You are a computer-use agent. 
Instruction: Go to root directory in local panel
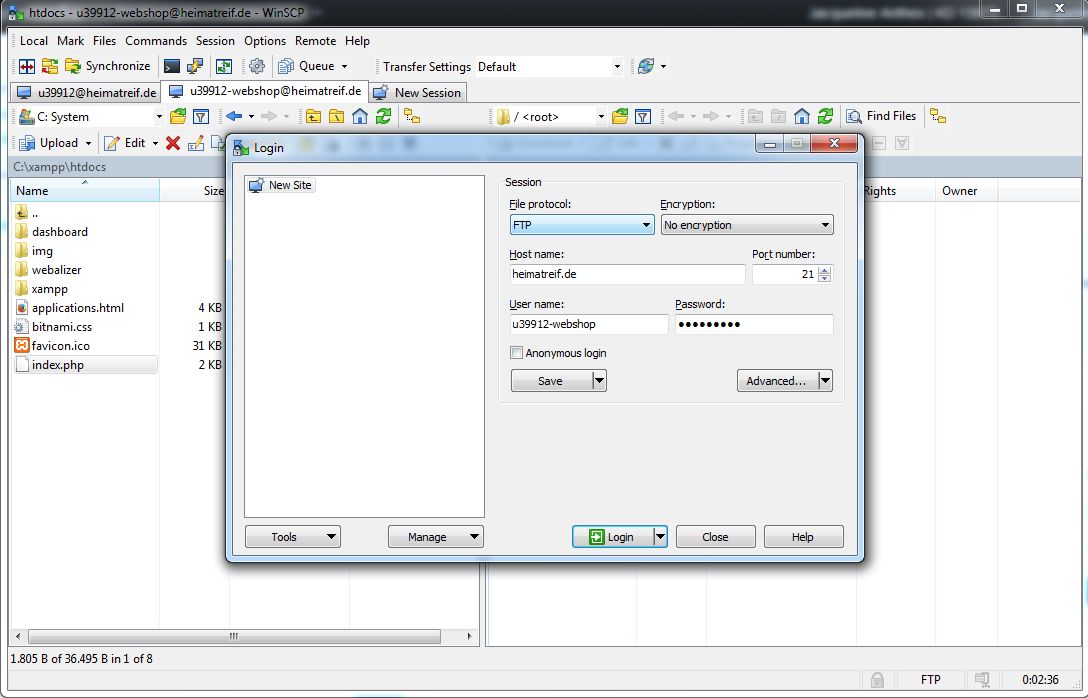click(337, 117)
